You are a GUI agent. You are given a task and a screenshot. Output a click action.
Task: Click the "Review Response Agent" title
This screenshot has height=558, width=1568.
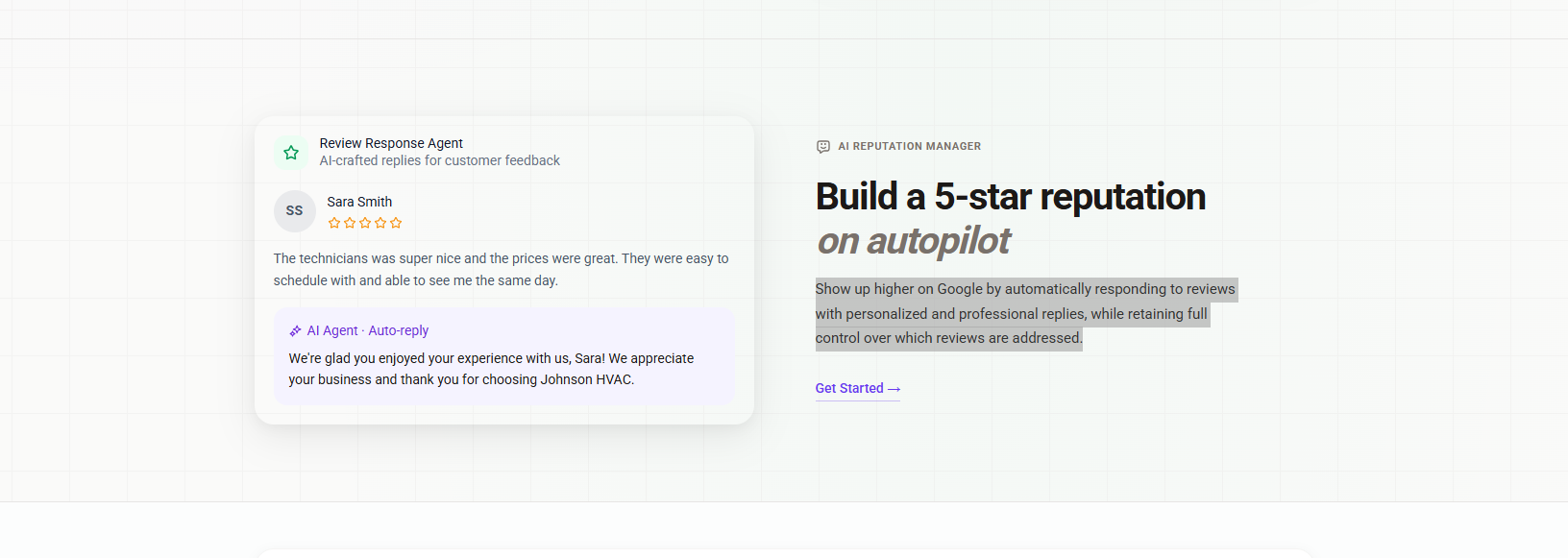pos(391,143)
